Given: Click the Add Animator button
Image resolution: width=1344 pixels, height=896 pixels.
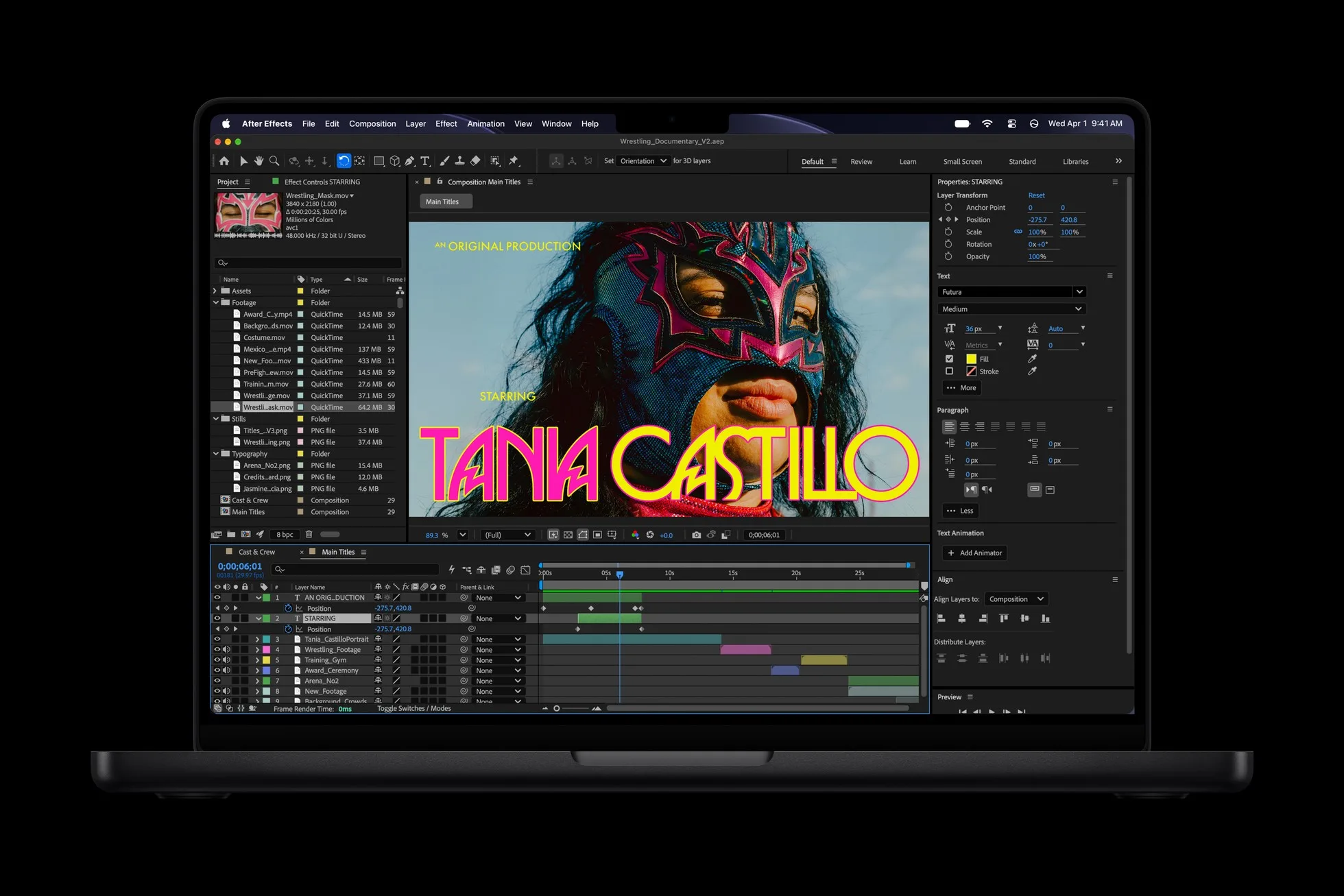Looking at the screenshot, I should (x=974, y=553).
